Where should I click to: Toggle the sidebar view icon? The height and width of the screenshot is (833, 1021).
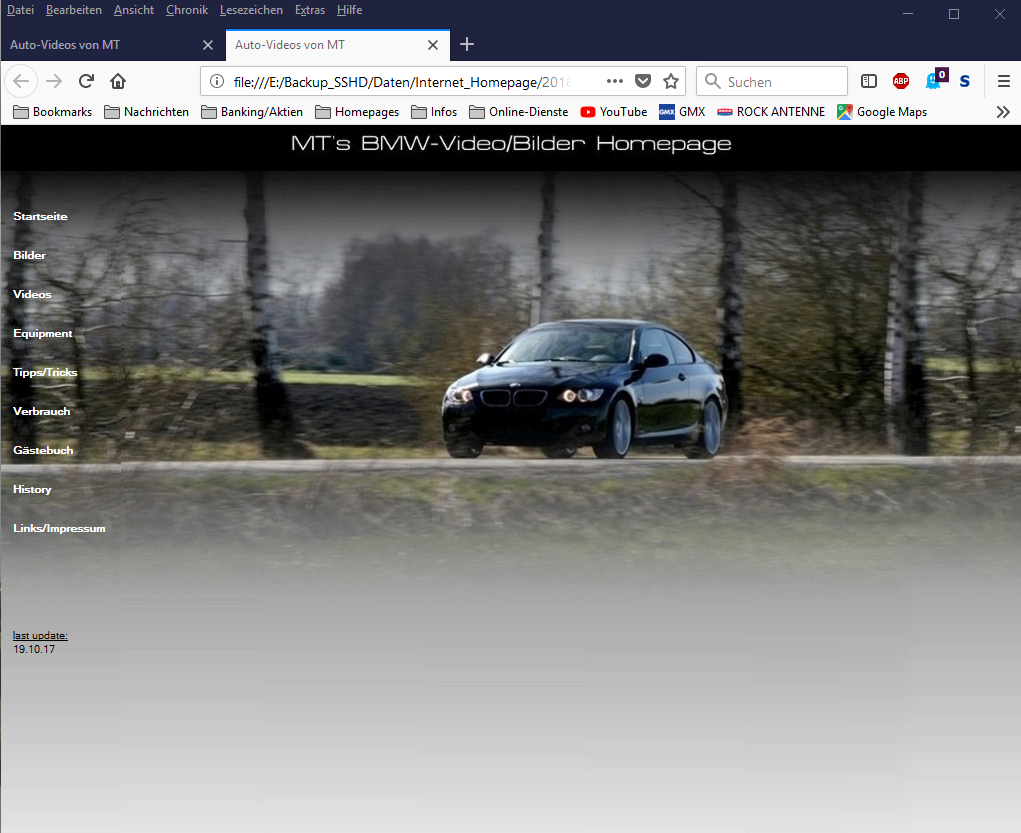pyautogui.click(x=869, y=81)
